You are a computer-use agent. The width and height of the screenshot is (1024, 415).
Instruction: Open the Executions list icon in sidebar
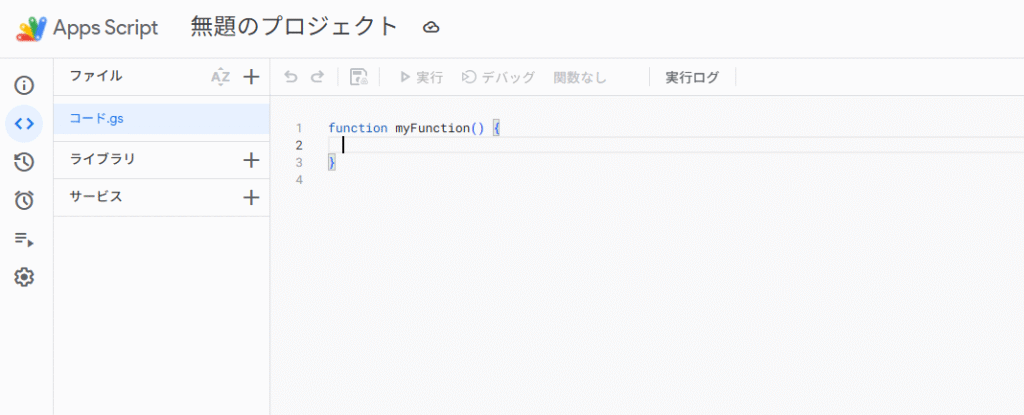tap(24, 239)
